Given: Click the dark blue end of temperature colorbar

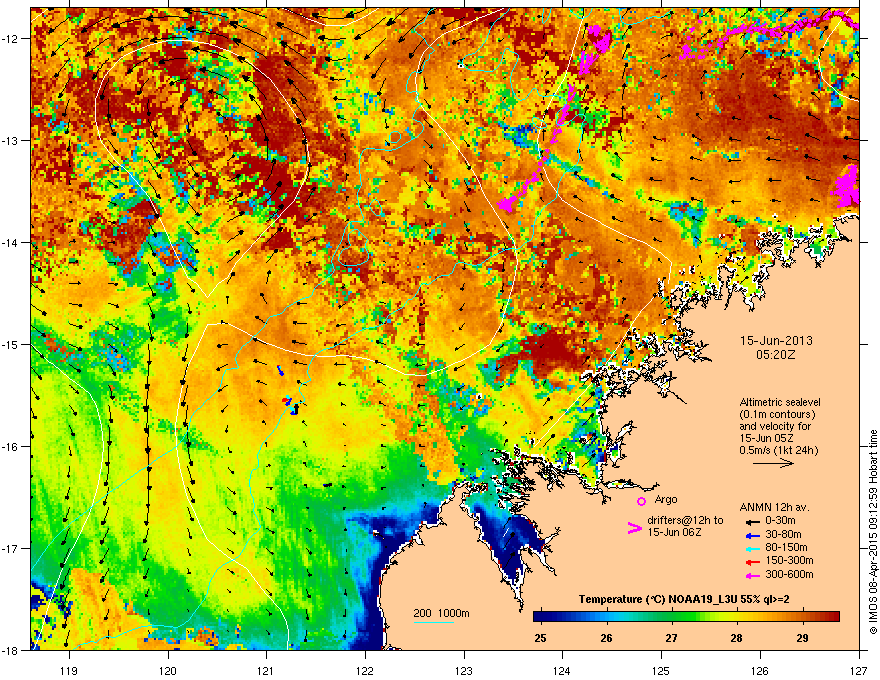Looking at the screenshot, I should point(539,617).
